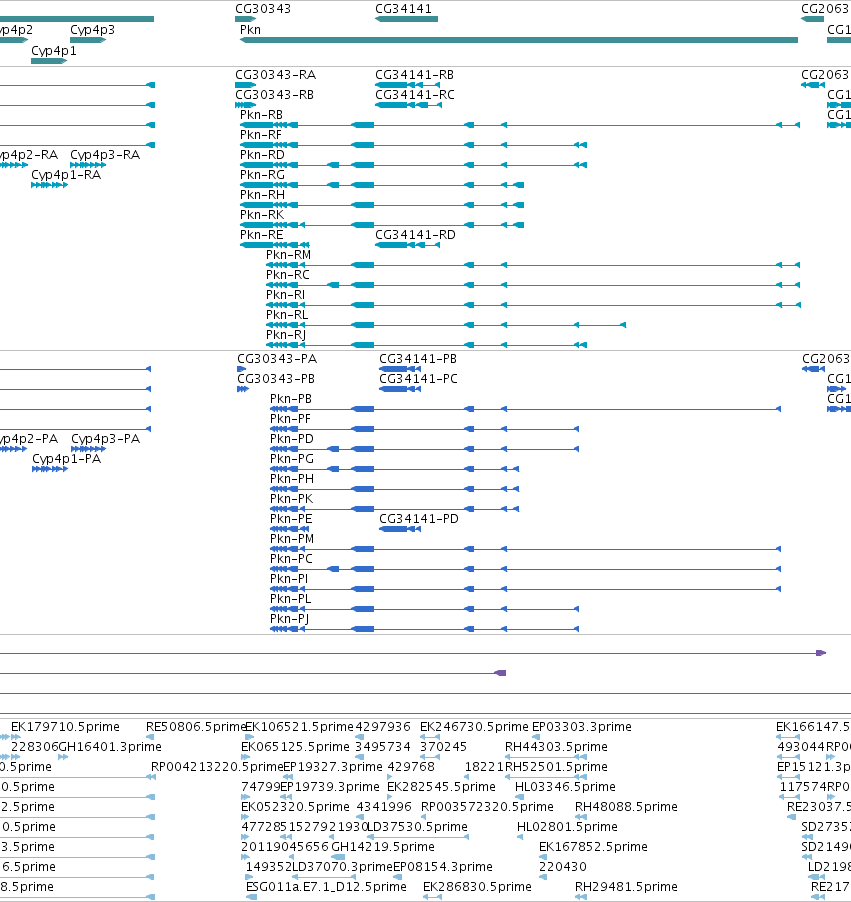This screenshot has height=902, width=851.
Task: Click EST label EK246730.5prime
Action: [x=474, y=727]
